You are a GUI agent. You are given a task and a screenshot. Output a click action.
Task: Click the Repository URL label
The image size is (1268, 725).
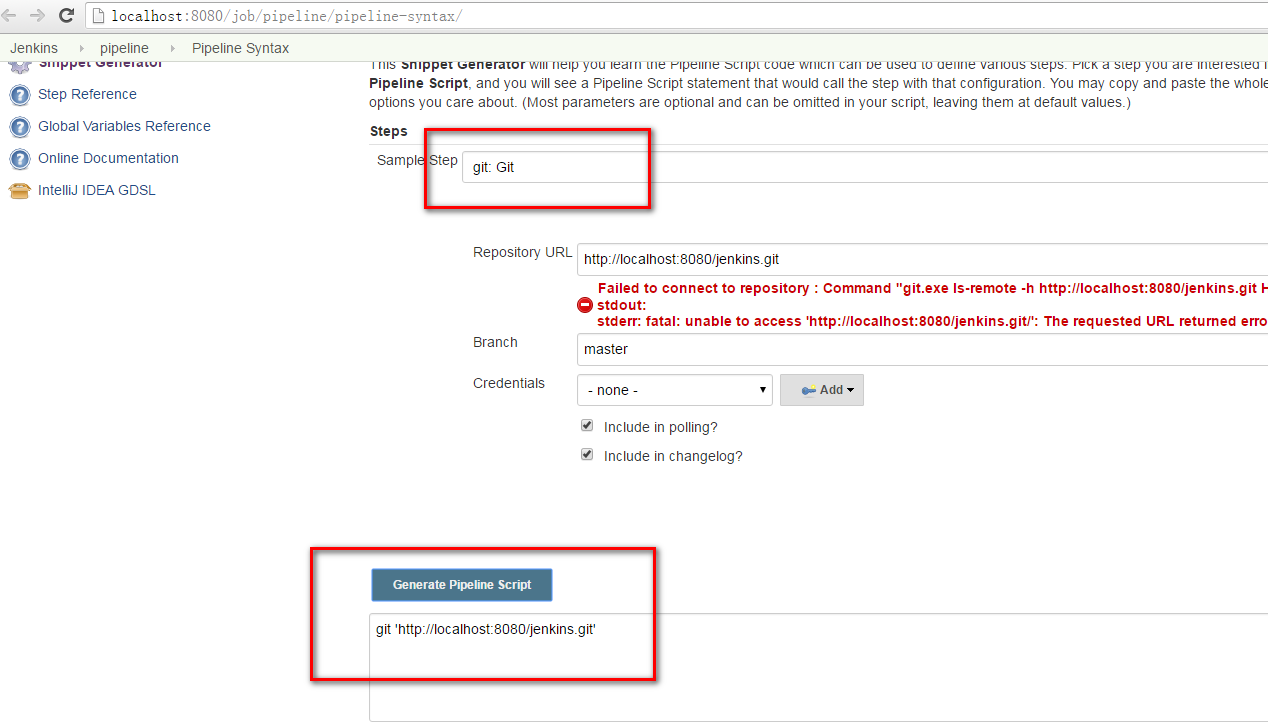[x=523, y=252]
